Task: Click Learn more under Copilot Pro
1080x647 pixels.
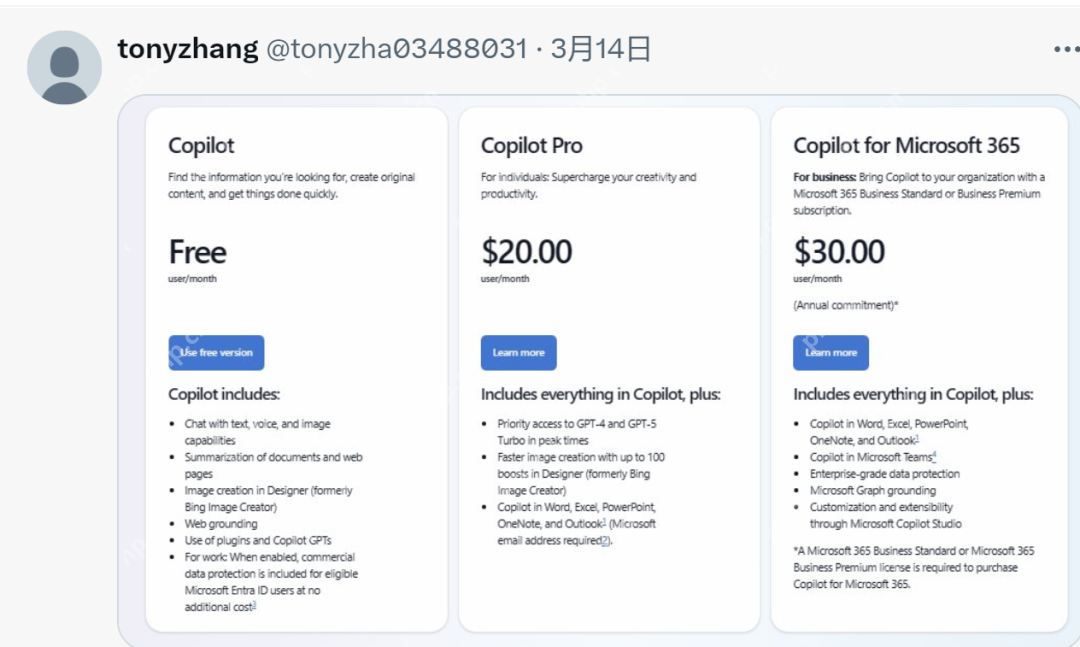Action: pyautogui.click(x=518, y=353)
